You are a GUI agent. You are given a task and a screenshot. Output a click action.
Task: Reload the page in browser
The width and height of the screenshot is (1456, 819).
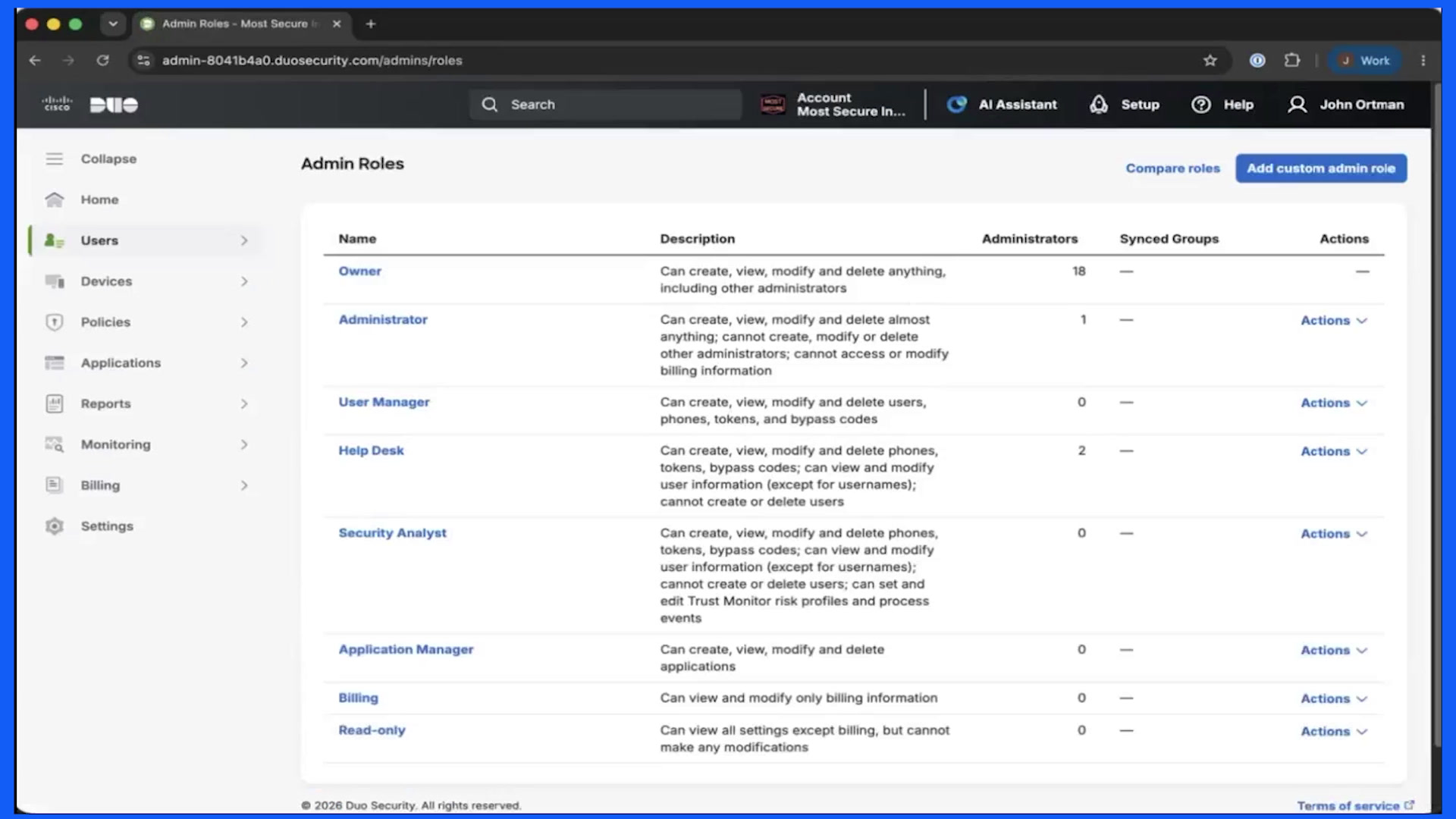[x=103, y=61]
